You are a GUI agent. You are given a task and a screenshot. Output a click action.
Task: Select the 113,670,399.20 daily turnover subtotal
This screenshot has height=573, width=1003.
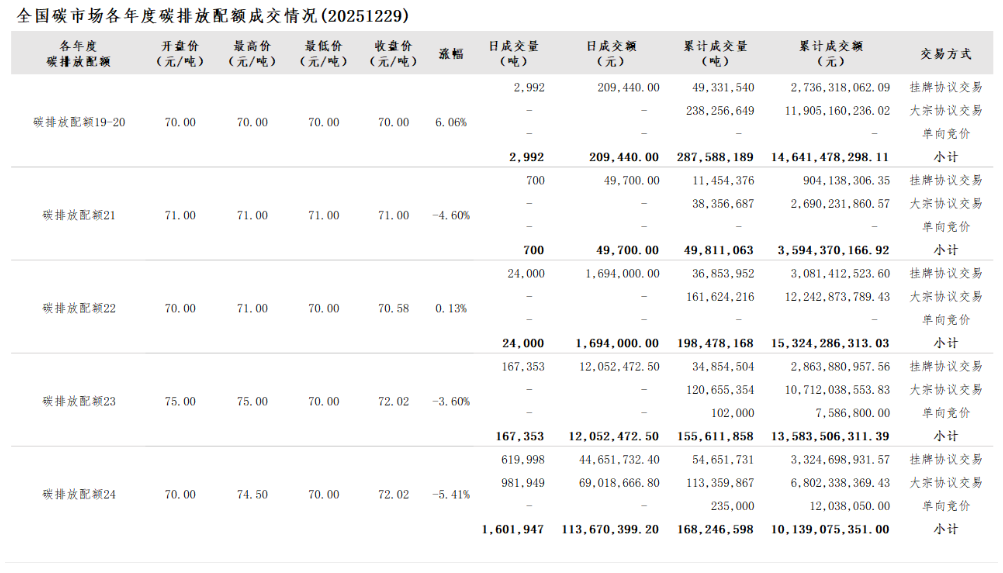click(611, 529)
